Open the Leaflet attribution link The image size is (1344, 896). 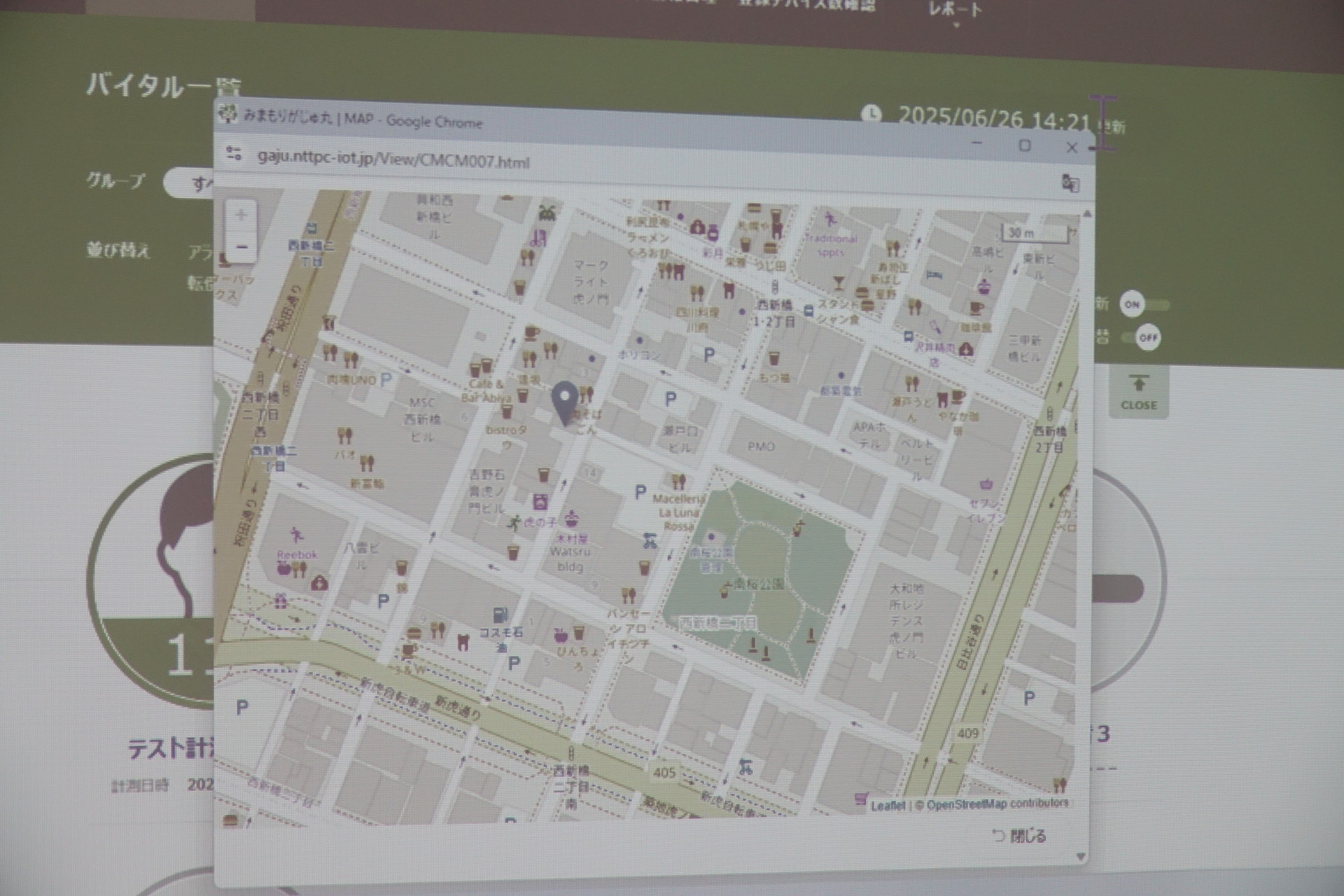pyautogui.click(x=887, y=806)
